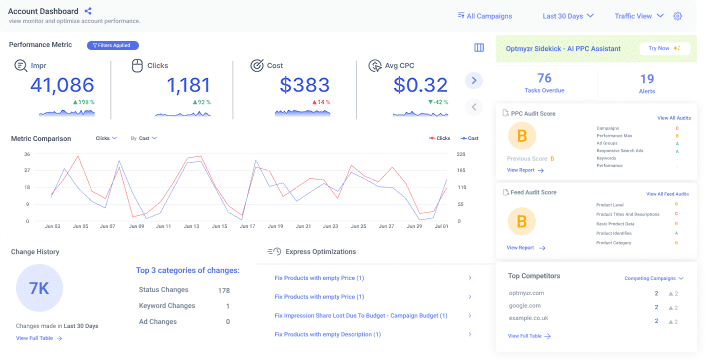
Task: Open Change History View Full Table
Action: point(39,338)
